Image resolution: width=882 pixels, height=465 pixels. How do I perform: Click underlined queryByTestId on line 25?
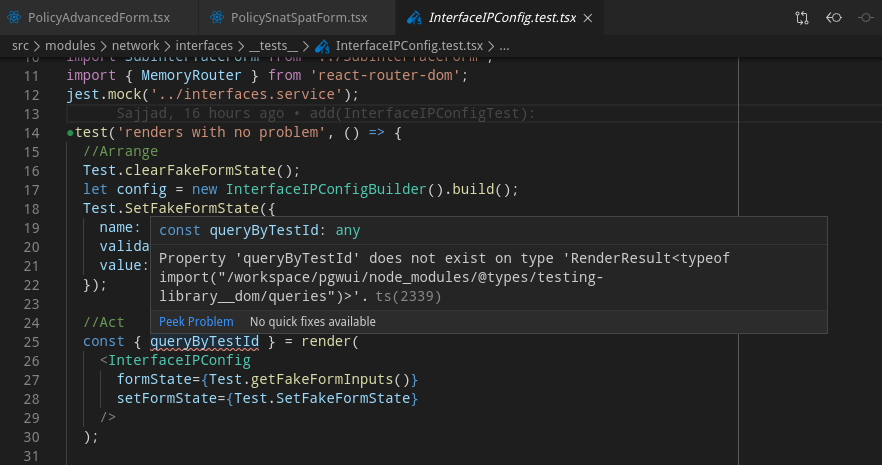coord(205,341)
